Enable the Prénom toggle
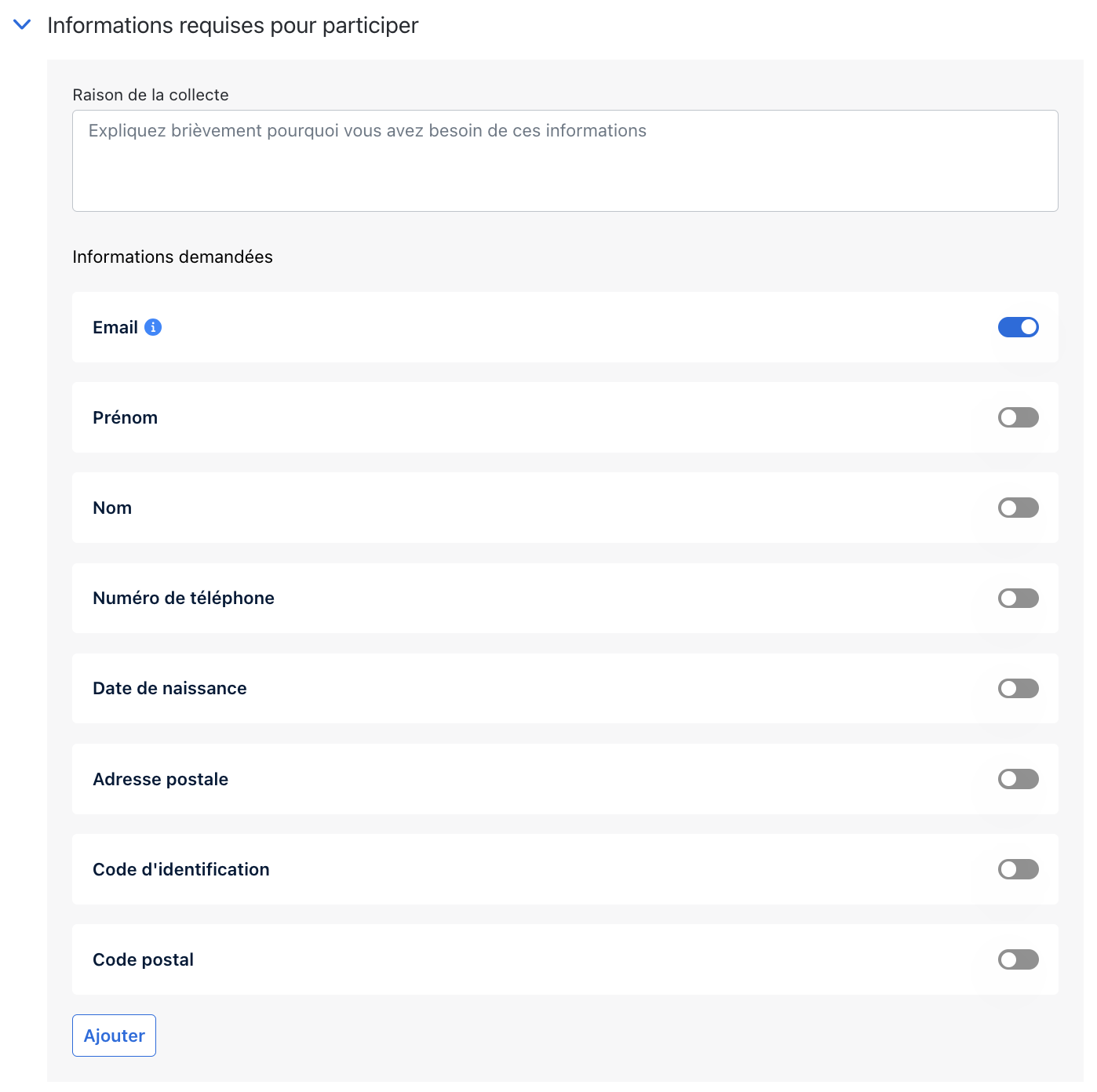The image size is (1097, 1092). [1018, 417]
